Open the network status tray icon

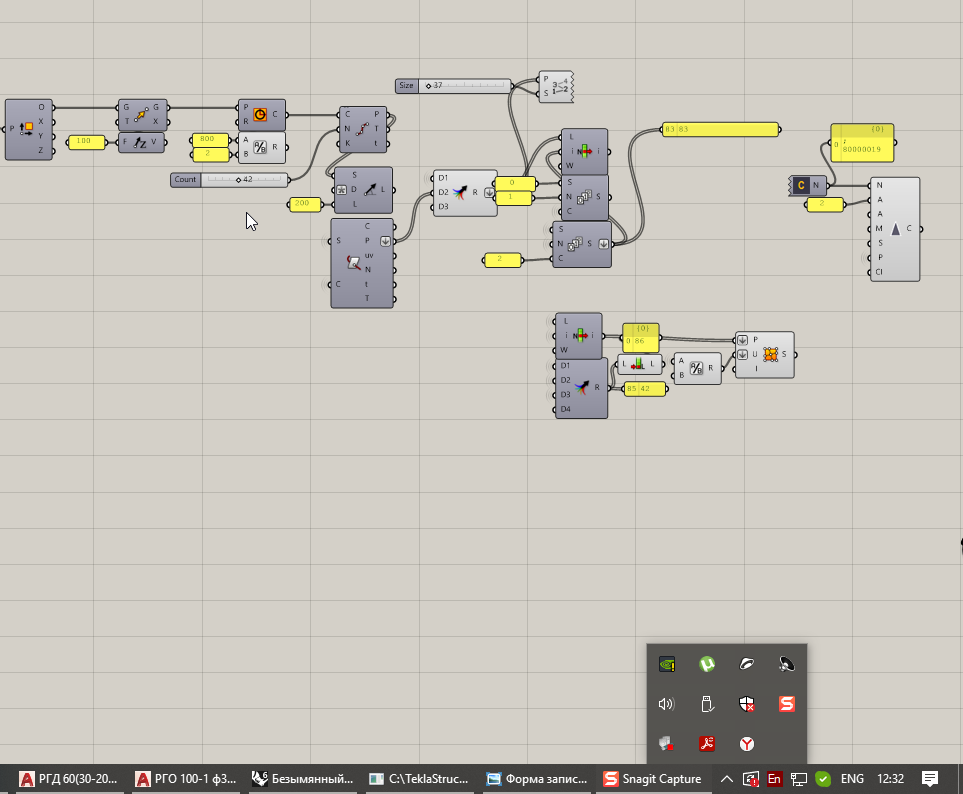coord(798,779)
